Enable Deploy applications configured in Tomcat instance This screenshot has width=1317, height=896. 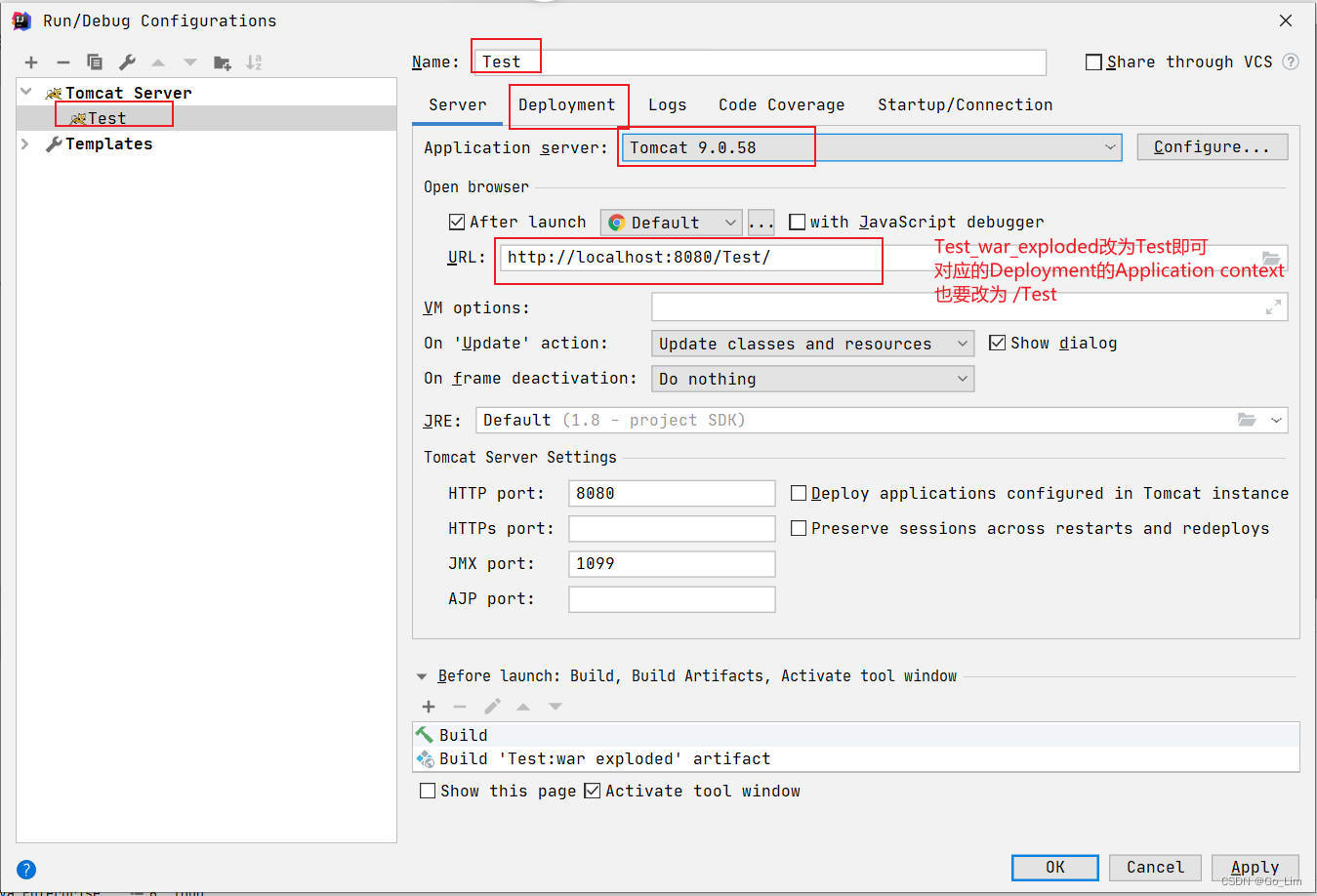[x=799, y=493]
